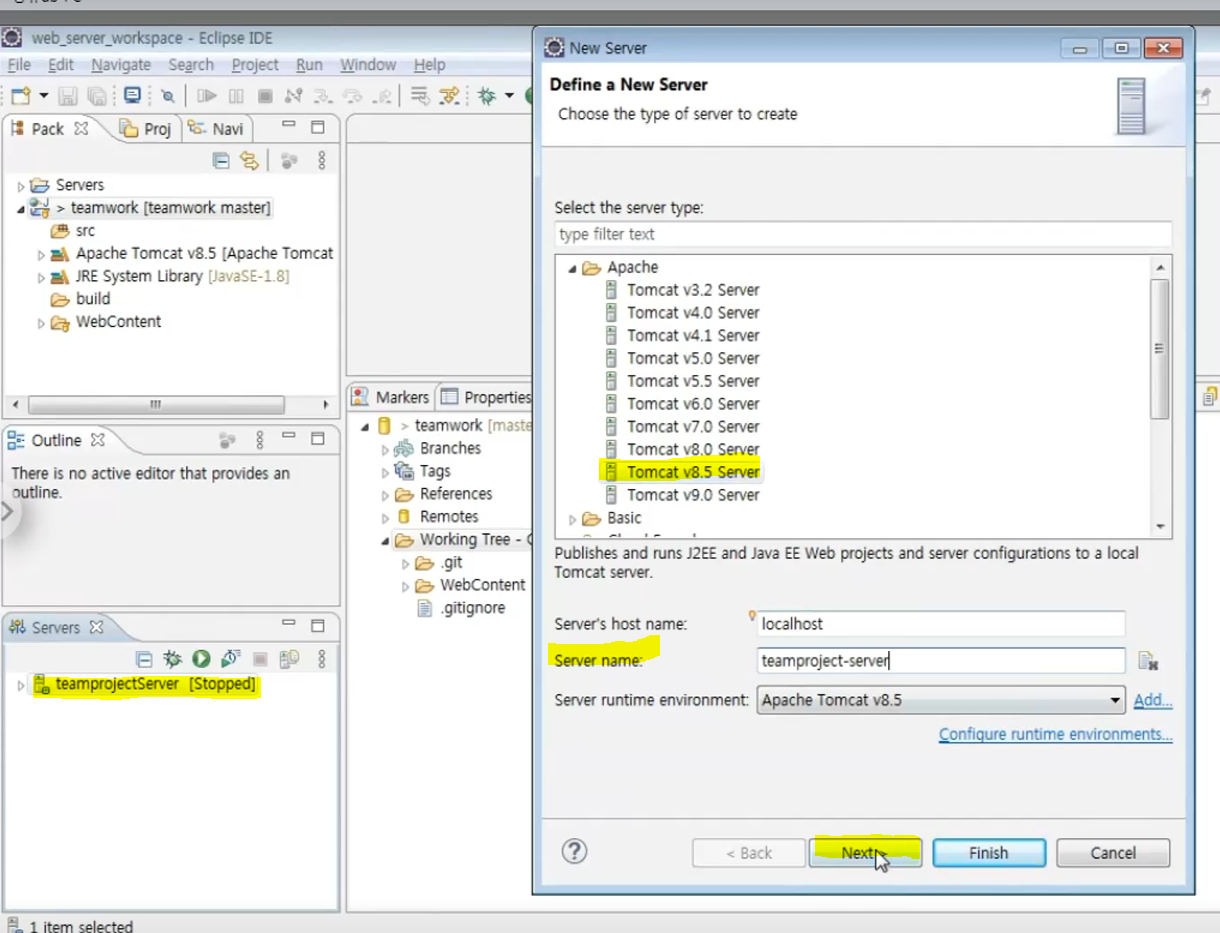
Task: Open the Navigate menu
Action: (x=121, y=65)
